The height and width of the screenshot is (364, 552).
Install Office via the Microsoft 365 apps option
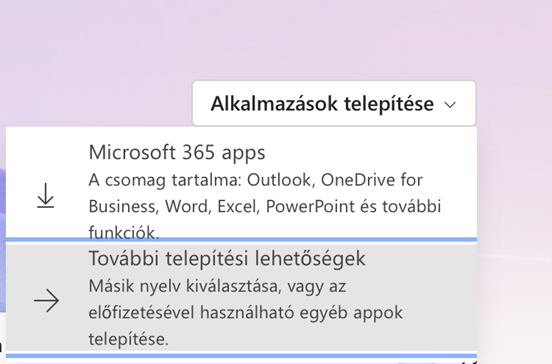pos(242,183)
